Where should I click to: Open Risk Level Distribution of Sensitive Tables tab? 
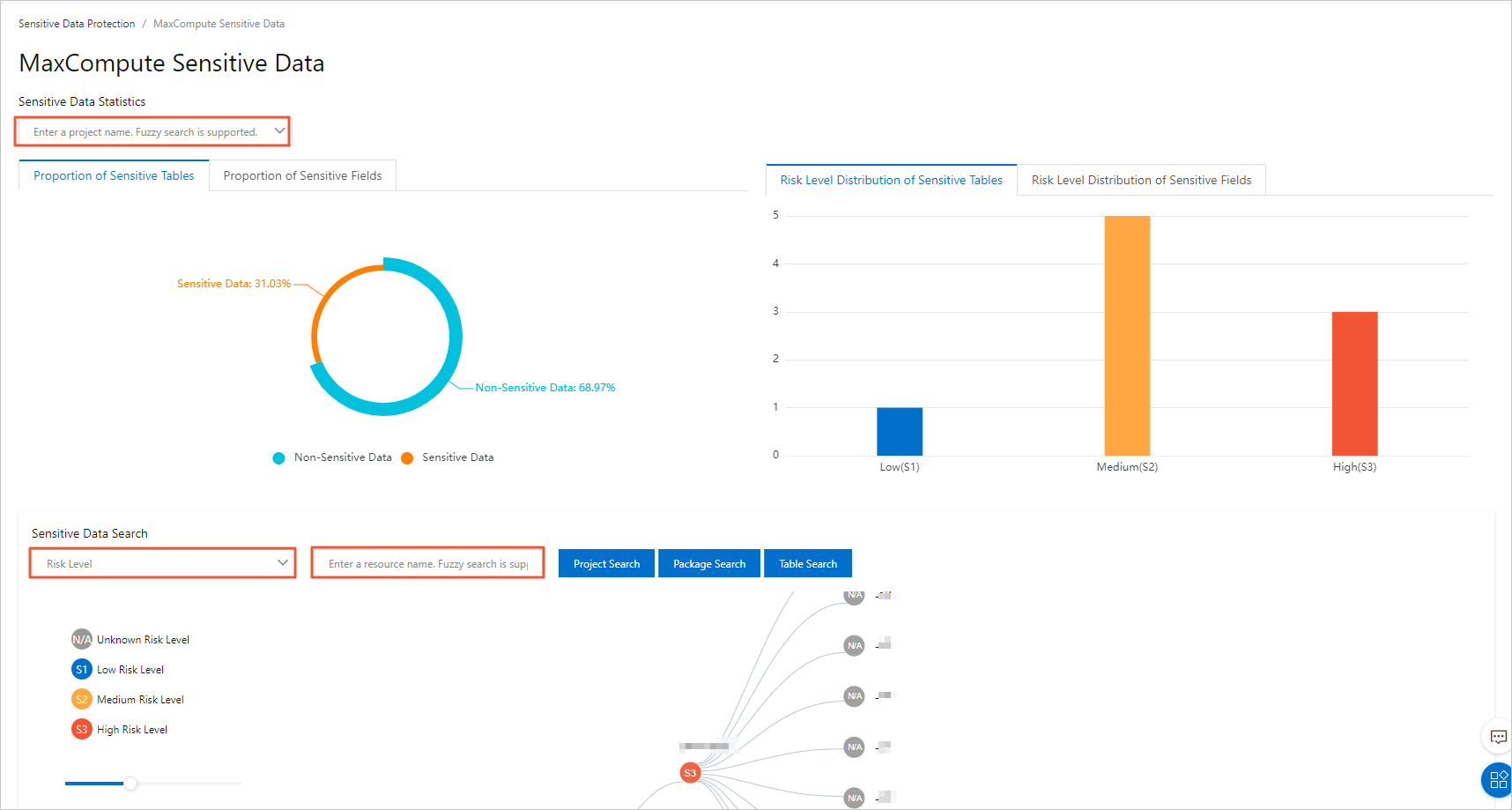[891, 180]
